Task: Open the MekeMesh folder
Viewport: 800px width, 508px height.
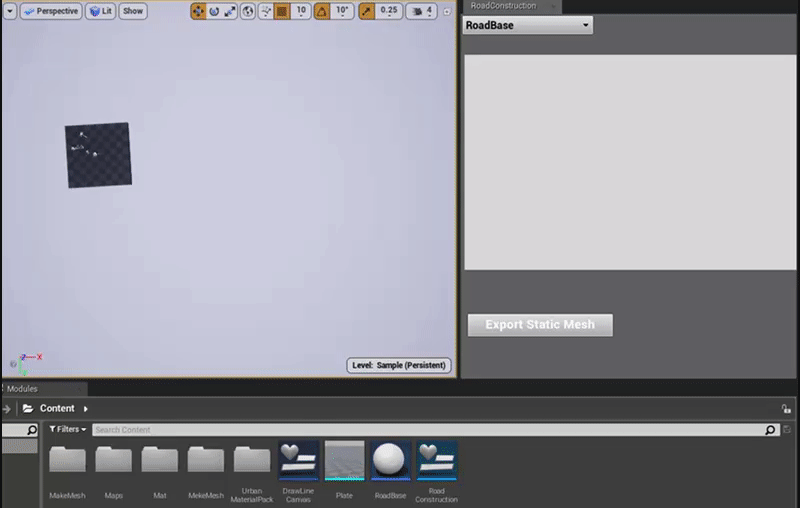Action: tap(206, 472)
